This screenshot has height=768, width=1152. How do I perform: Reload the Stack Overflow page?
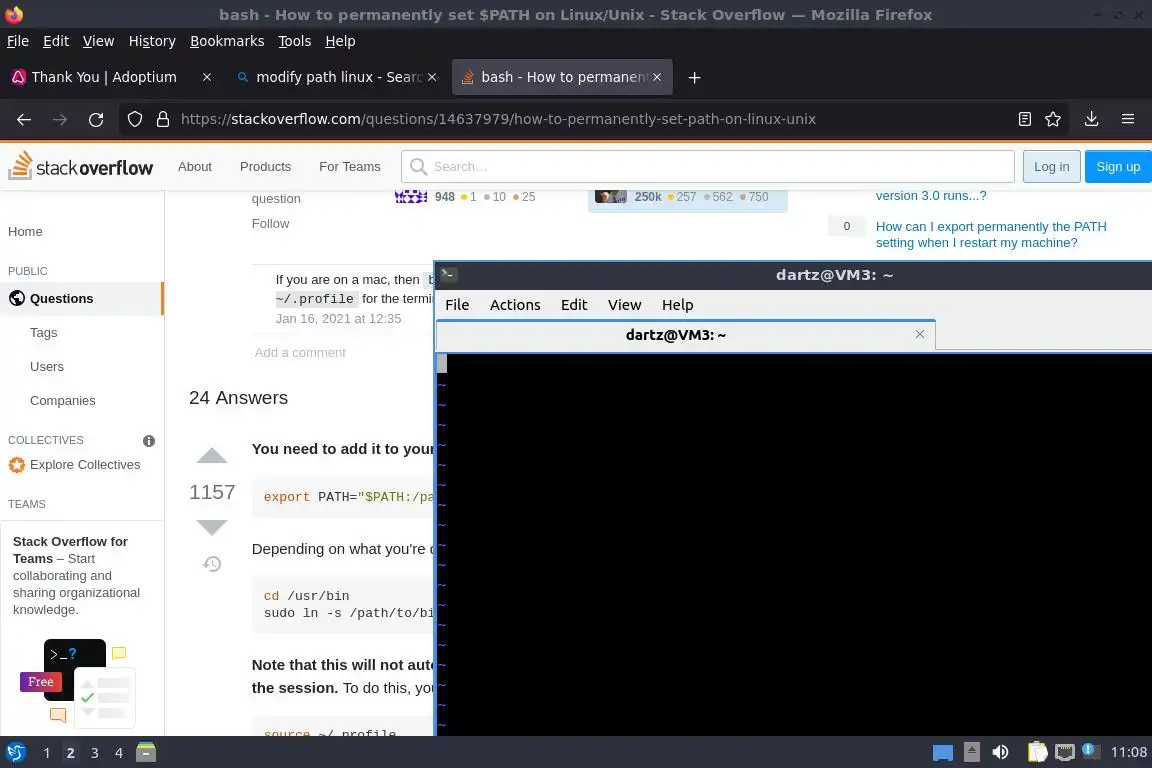pyautogui.click(x=96, y=119)
